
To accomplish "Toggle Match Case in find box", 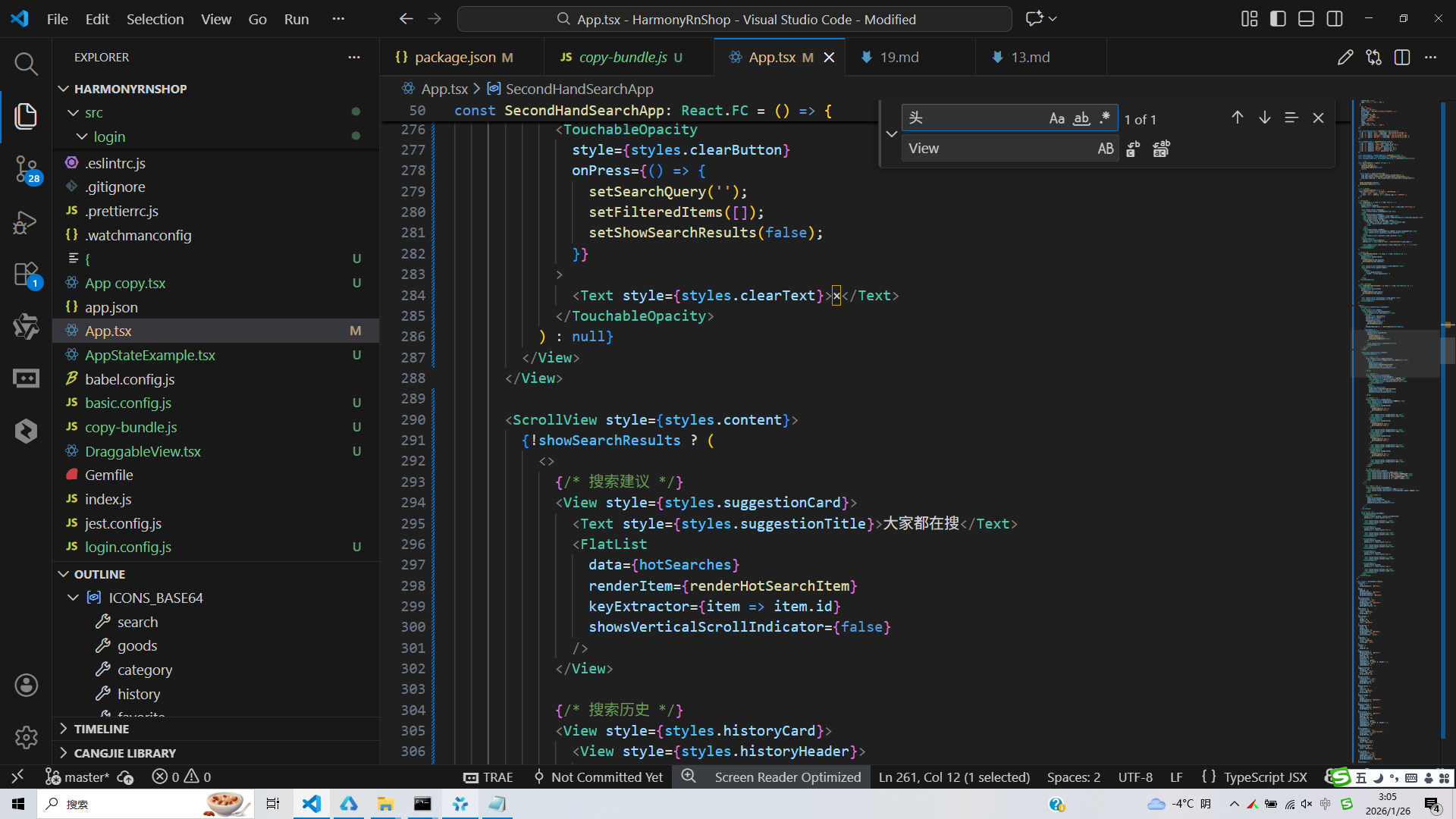I will tap(1056, 118).
